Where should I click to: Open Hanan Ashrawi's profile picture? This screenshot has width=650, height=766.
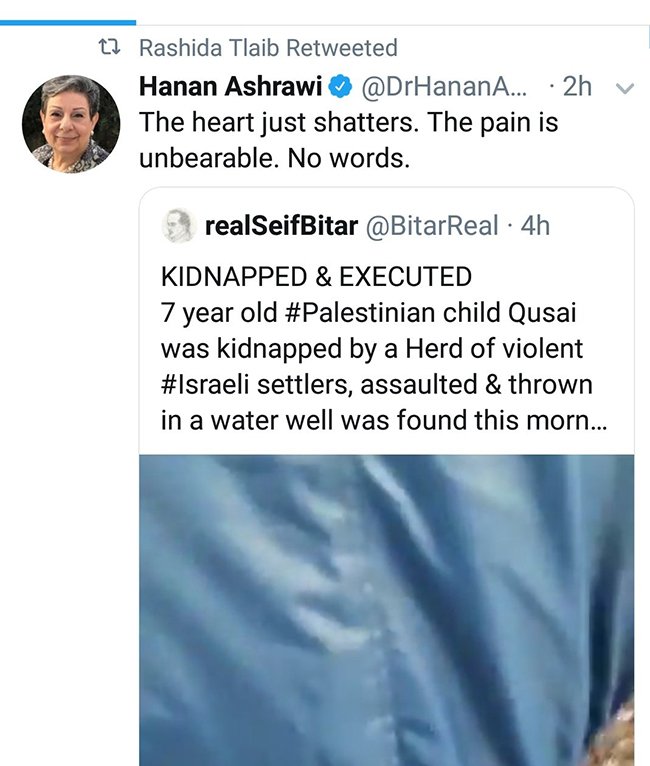coord(71,124)
